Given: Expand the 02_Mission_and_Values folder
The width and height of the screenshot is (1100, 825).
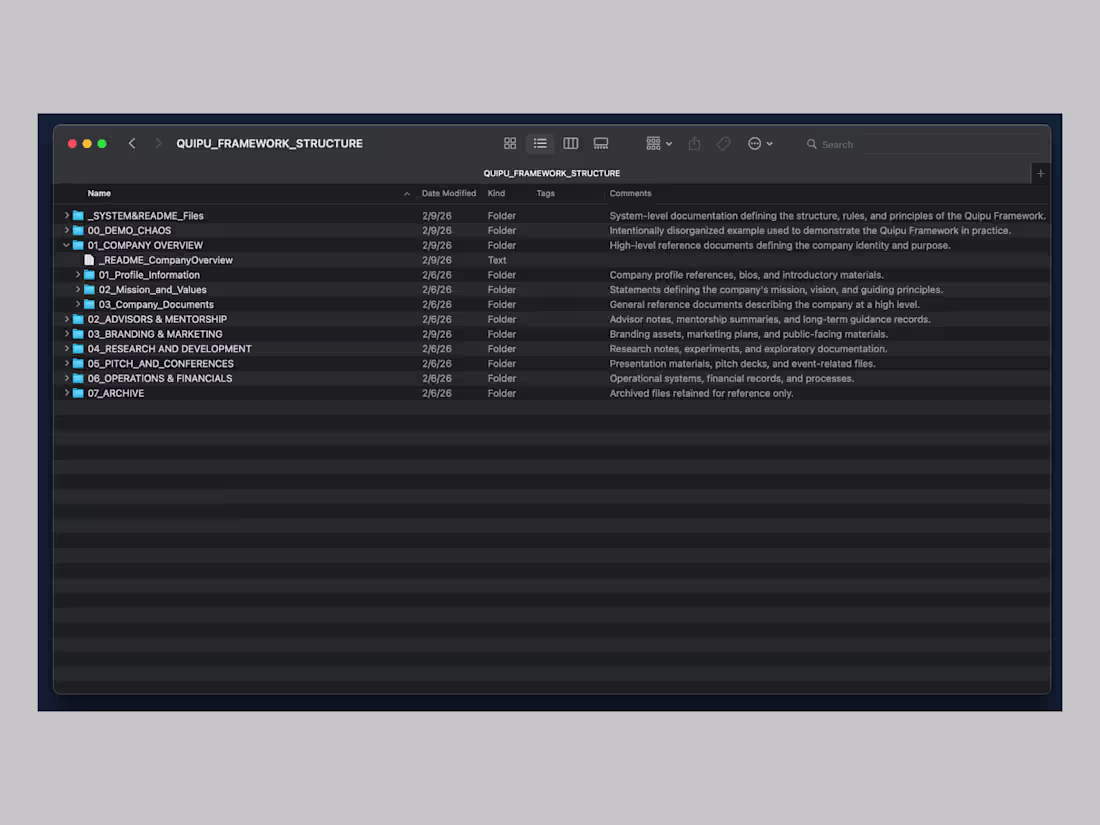Looking at the screenshot, I should (x=78, y=289).
